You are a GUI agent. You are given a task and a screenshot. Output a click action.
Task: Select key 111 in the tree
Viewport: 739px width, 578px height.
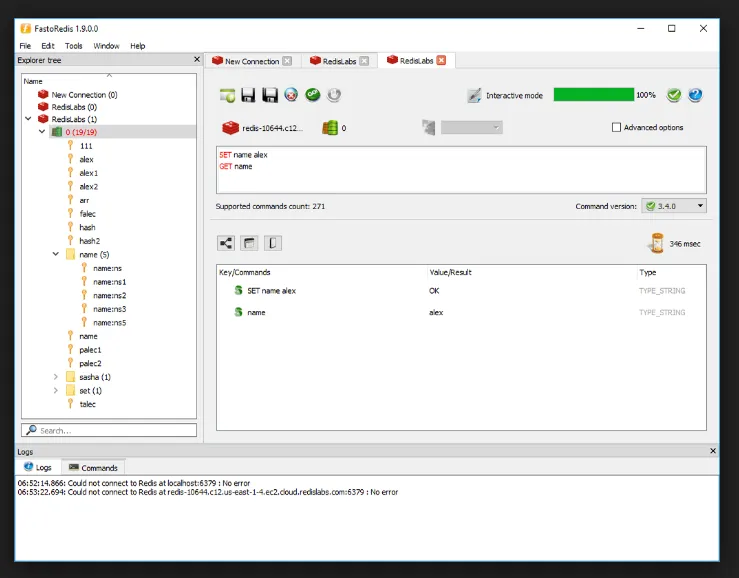(86, 146)
